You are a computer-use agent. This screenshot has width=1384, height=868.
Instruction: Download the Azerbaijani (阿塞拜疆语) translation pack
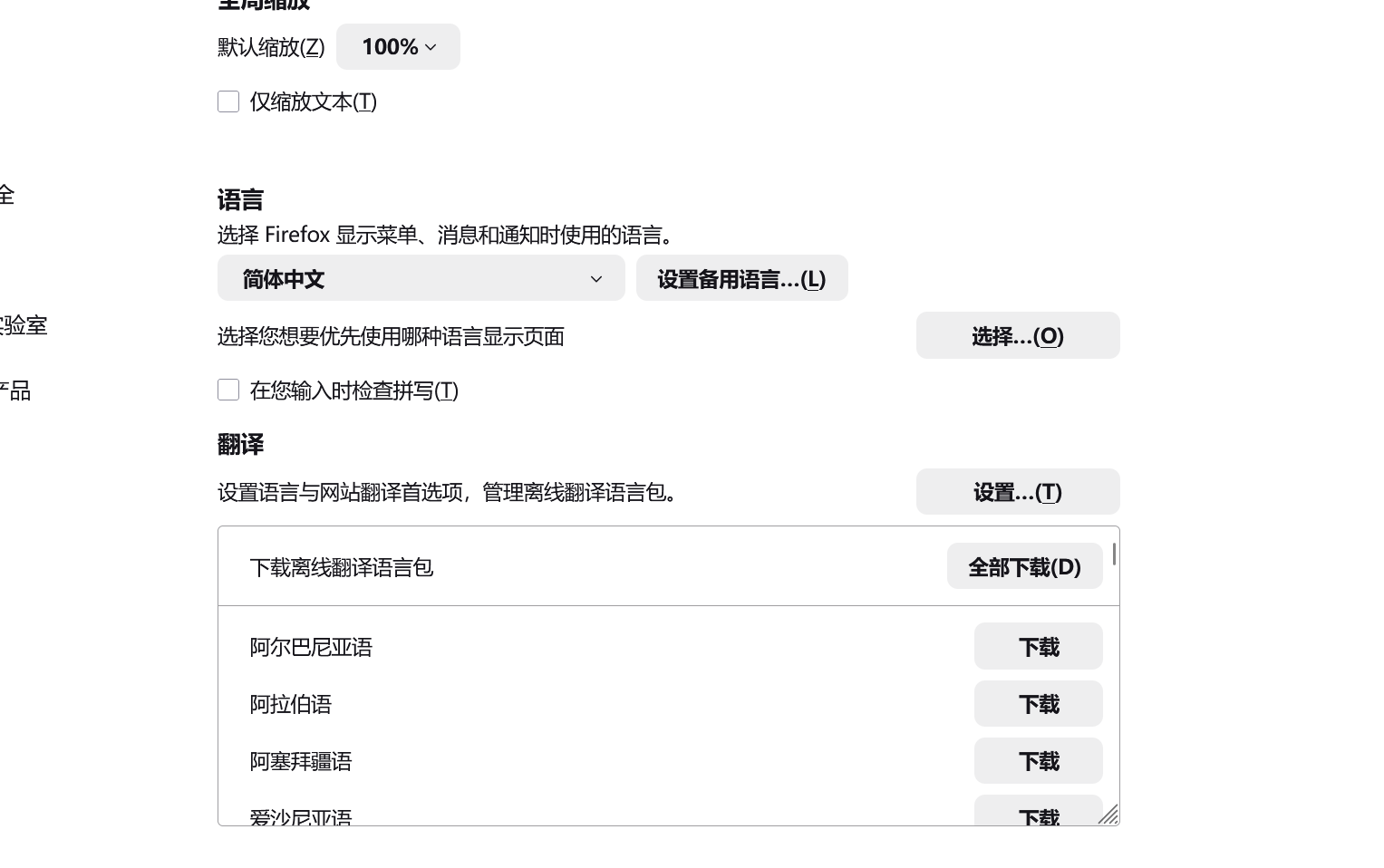click(1038, 760)
